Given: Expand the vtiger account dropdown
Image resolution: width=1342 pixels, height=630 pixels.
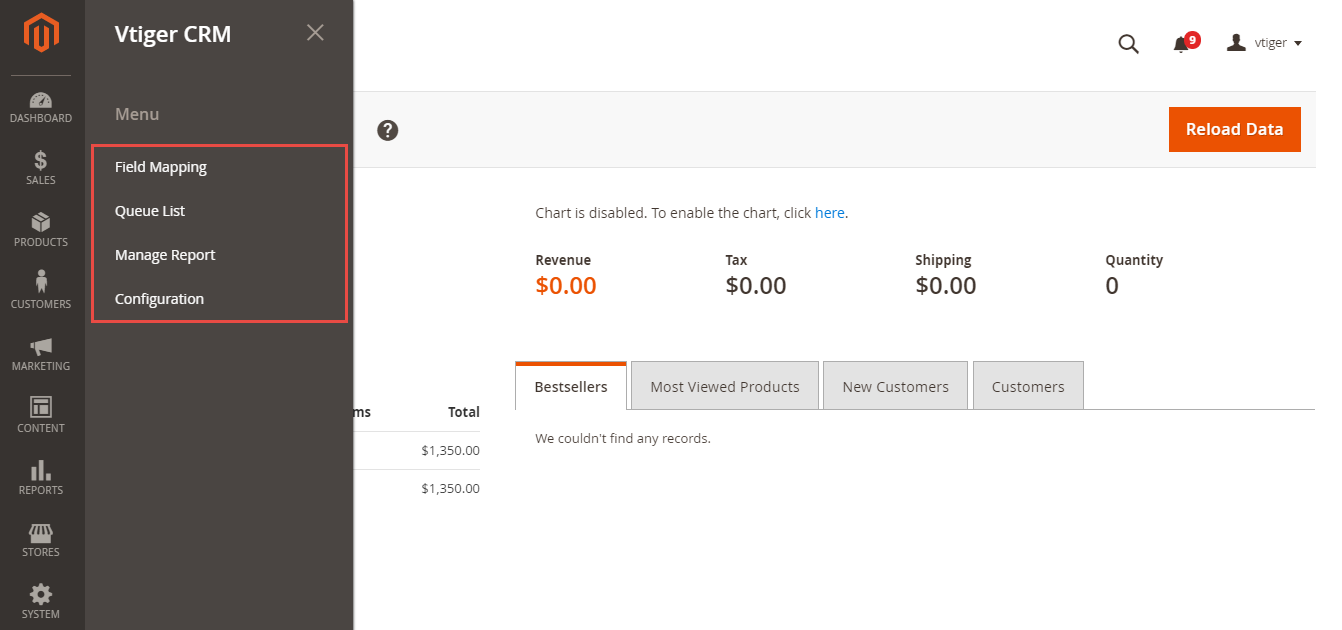Looking at the screenshot, I should (x=1265, y=43).
